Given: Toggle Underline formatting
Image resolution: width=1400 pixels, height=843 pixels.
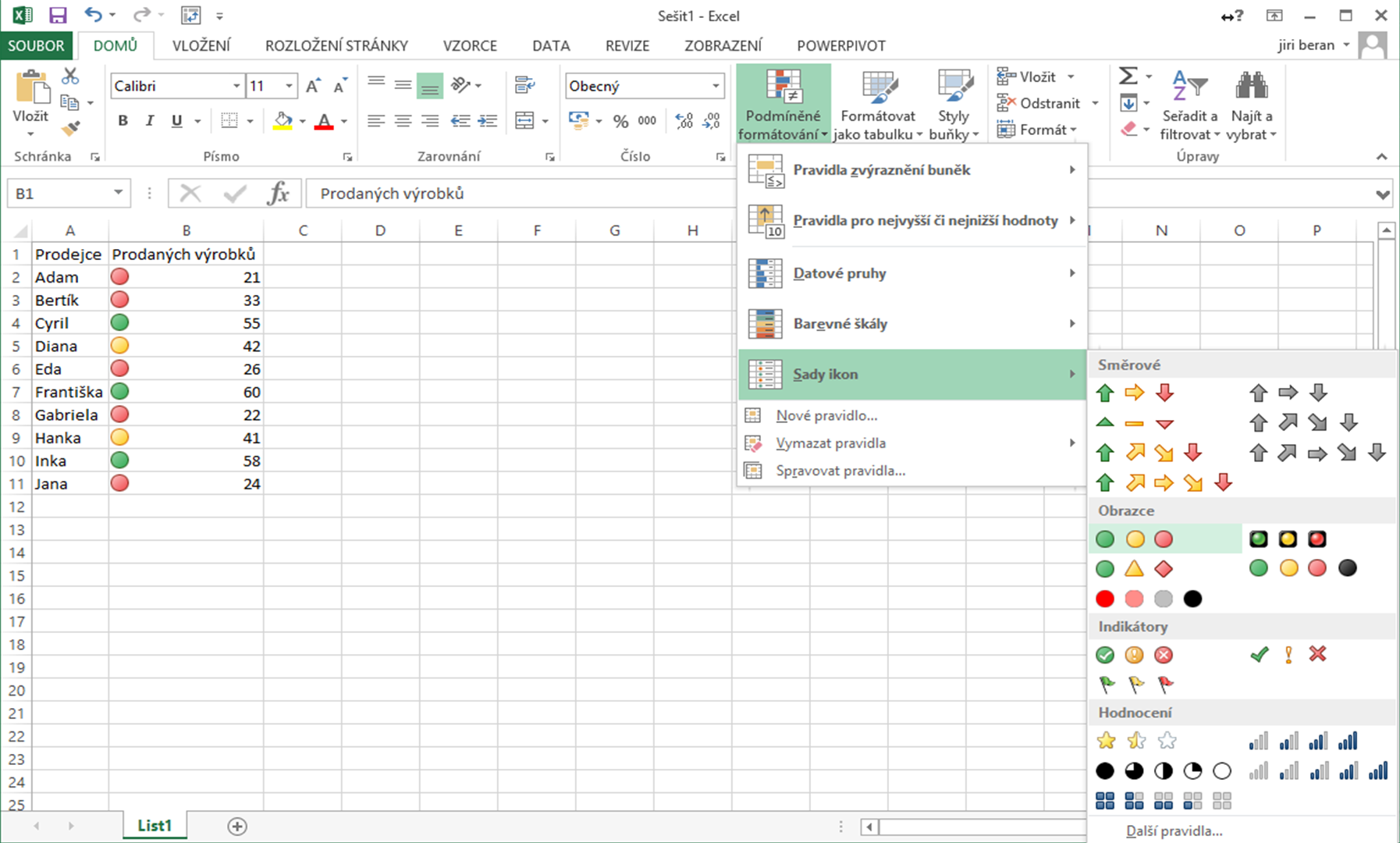Looking at the screenshot, I should [x=177, y=121].
